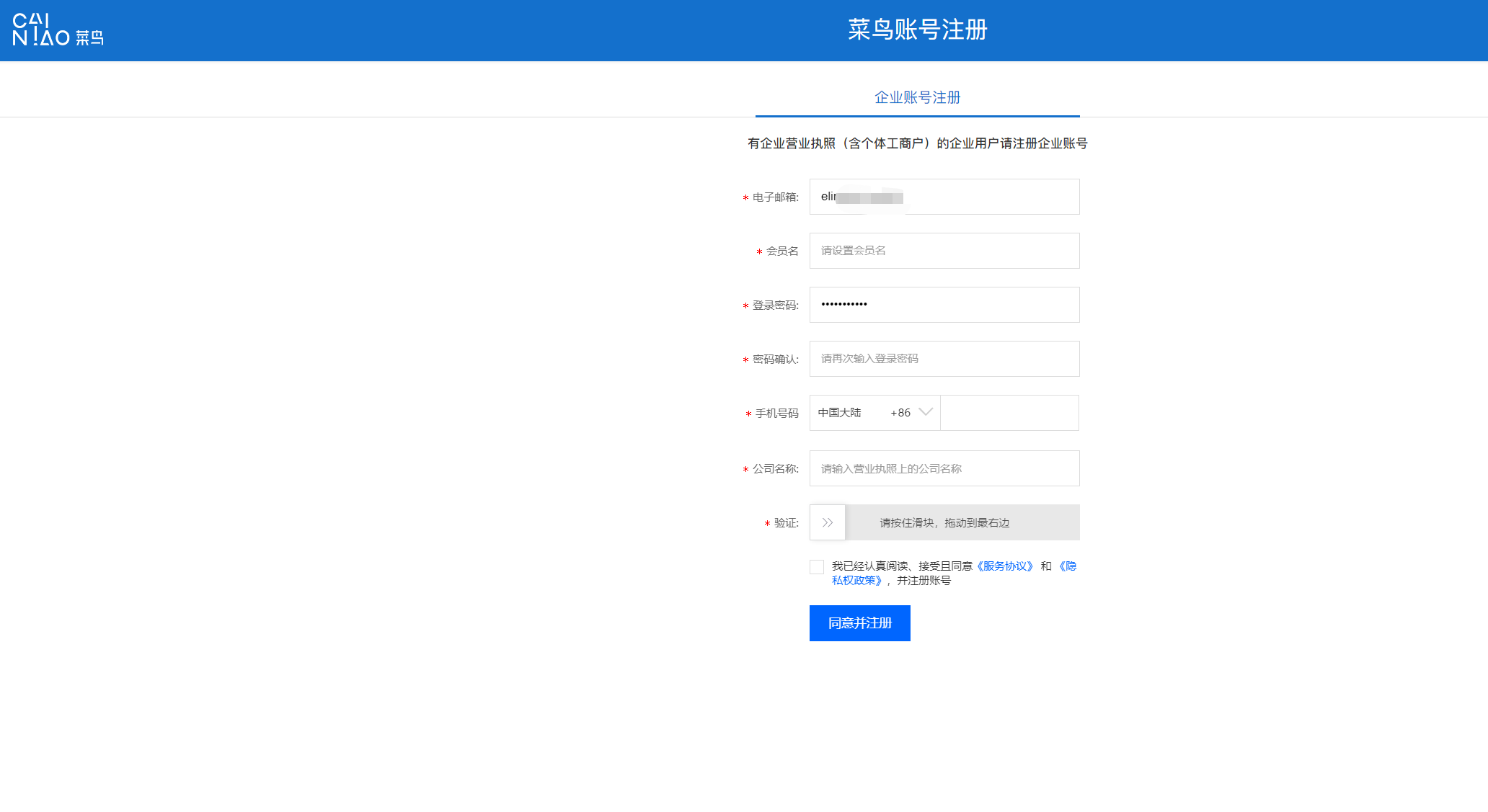Click the 电子邮箱 email input field
This screenshot has width=1488, height=812.
[944, 197]
